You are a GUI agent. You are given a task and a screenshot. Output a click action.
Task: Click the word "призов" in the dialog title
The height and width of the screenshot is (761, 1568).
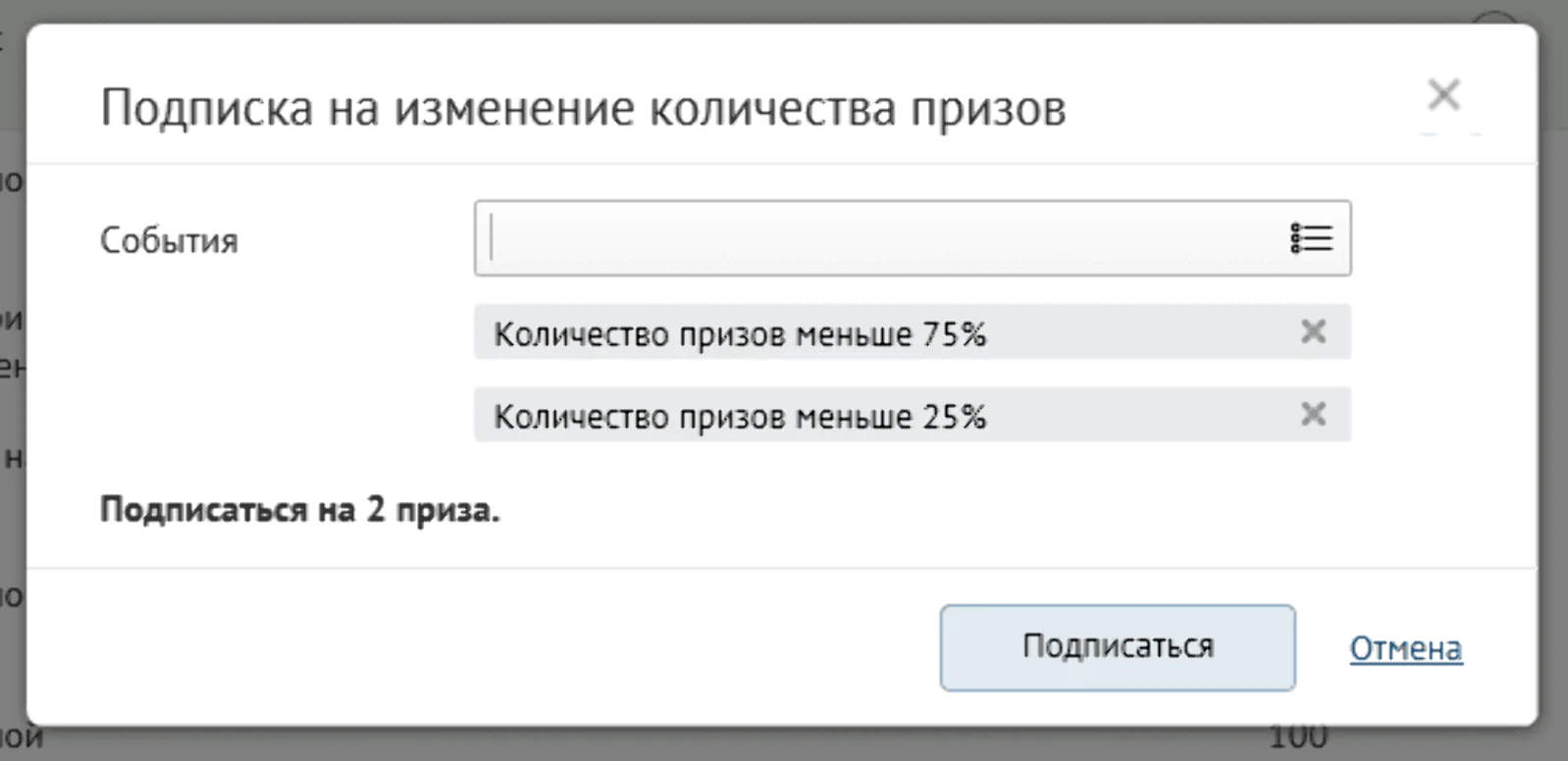click(x=987, y=108)
